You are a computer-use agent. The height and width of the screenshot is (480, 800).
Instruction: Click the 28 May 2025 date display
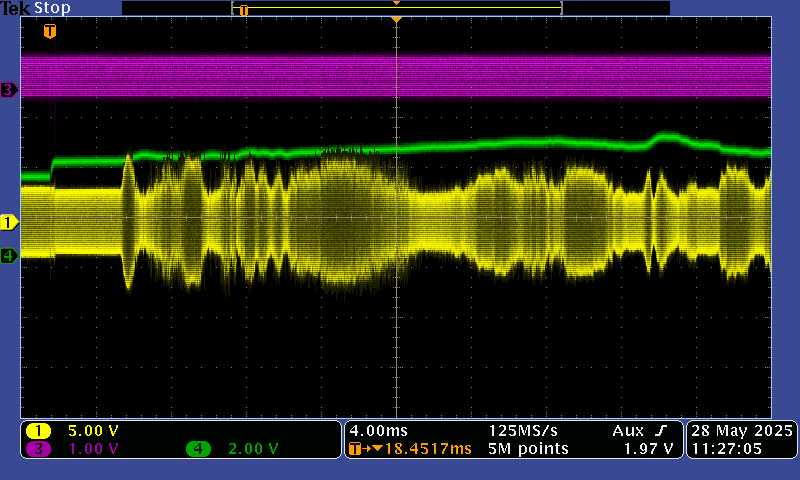click(741, 430)
